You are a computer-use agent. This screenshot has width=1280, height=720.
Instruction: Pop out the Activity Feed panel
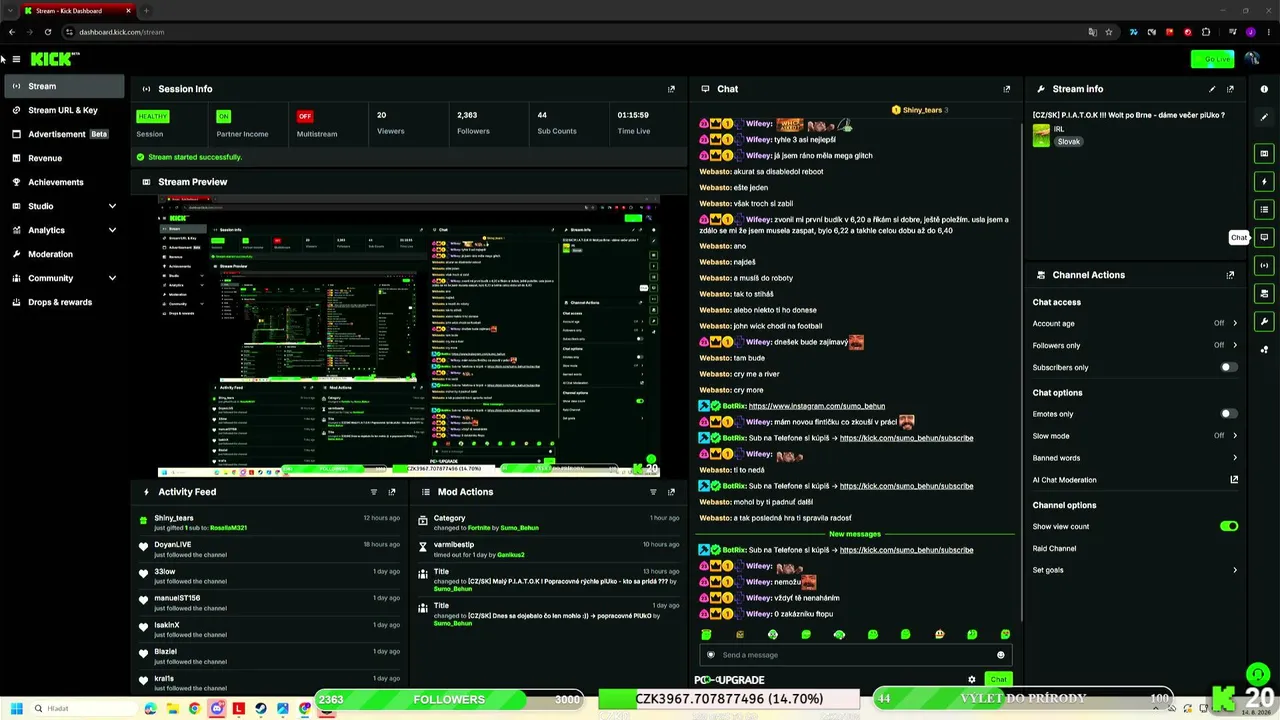click(x=392, y=492)
